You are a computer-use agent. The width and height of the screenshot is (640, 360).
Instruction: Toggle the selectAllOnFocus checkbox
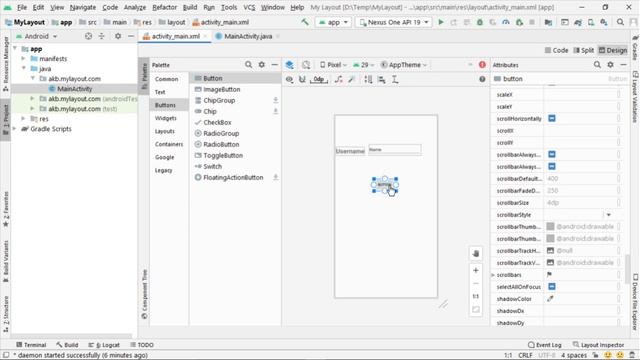click(x=552, y=287)
